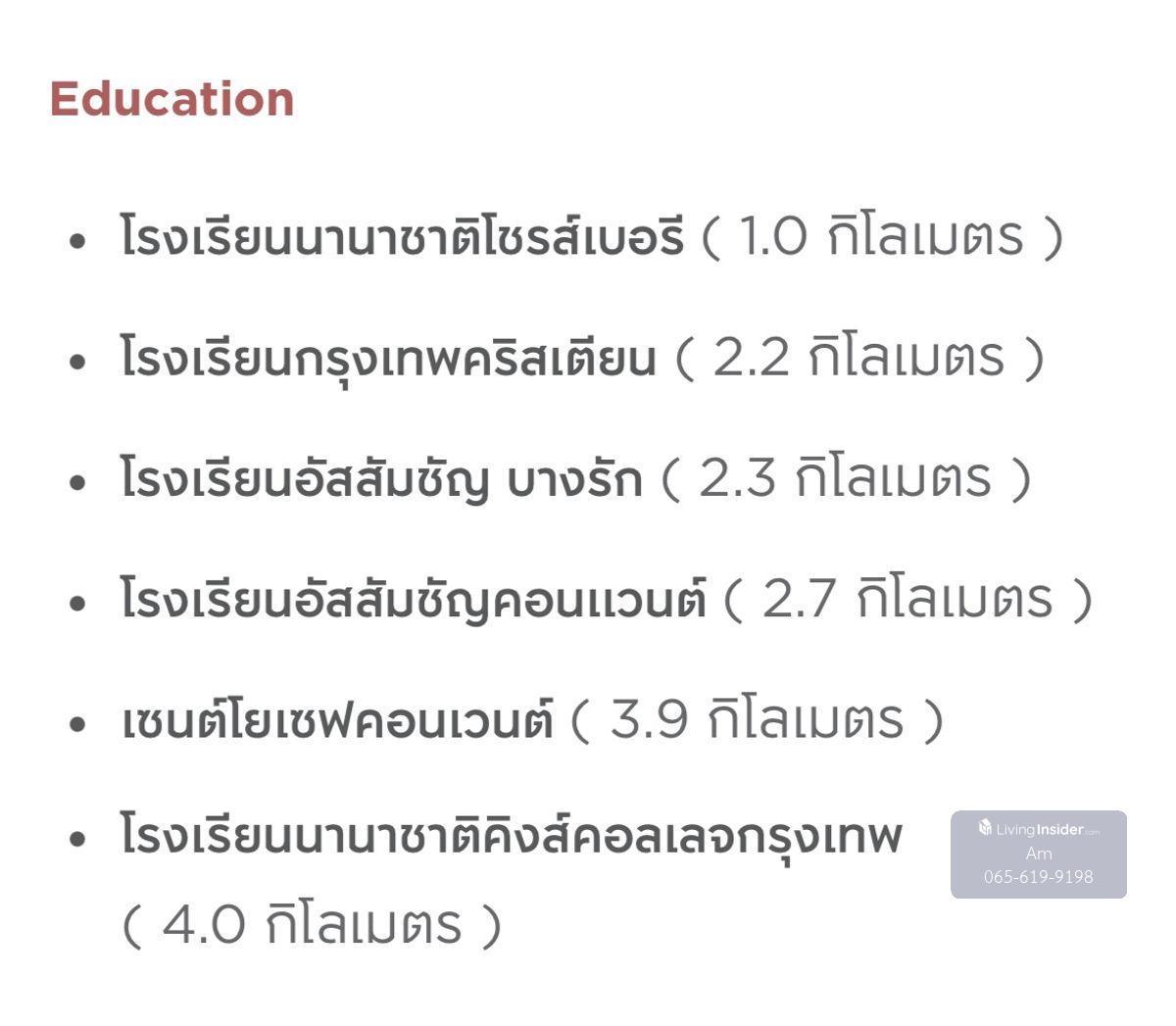Click the LivingInsider logo icon in watermark
This screenshot has width=1176, height=1026.
tap(985, 828)
